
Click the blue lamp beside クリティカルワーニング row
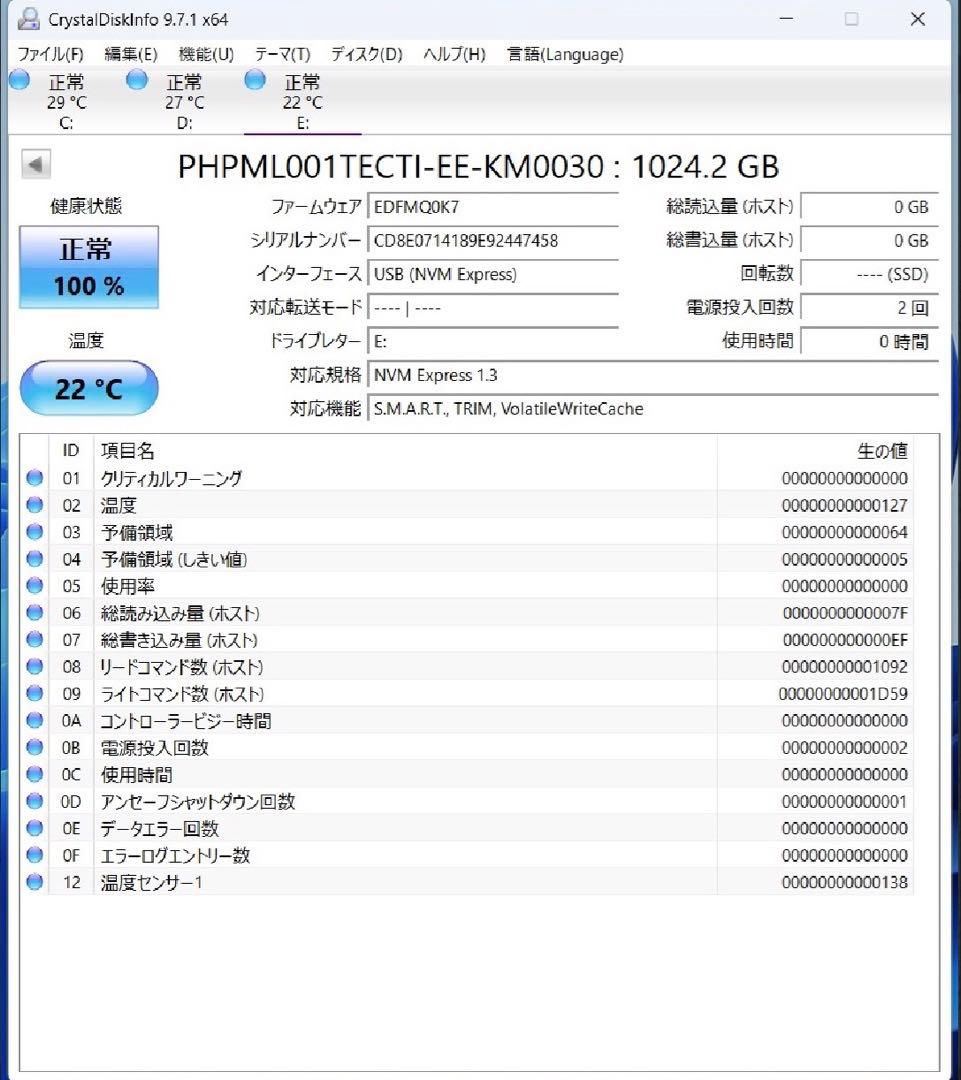35,478
